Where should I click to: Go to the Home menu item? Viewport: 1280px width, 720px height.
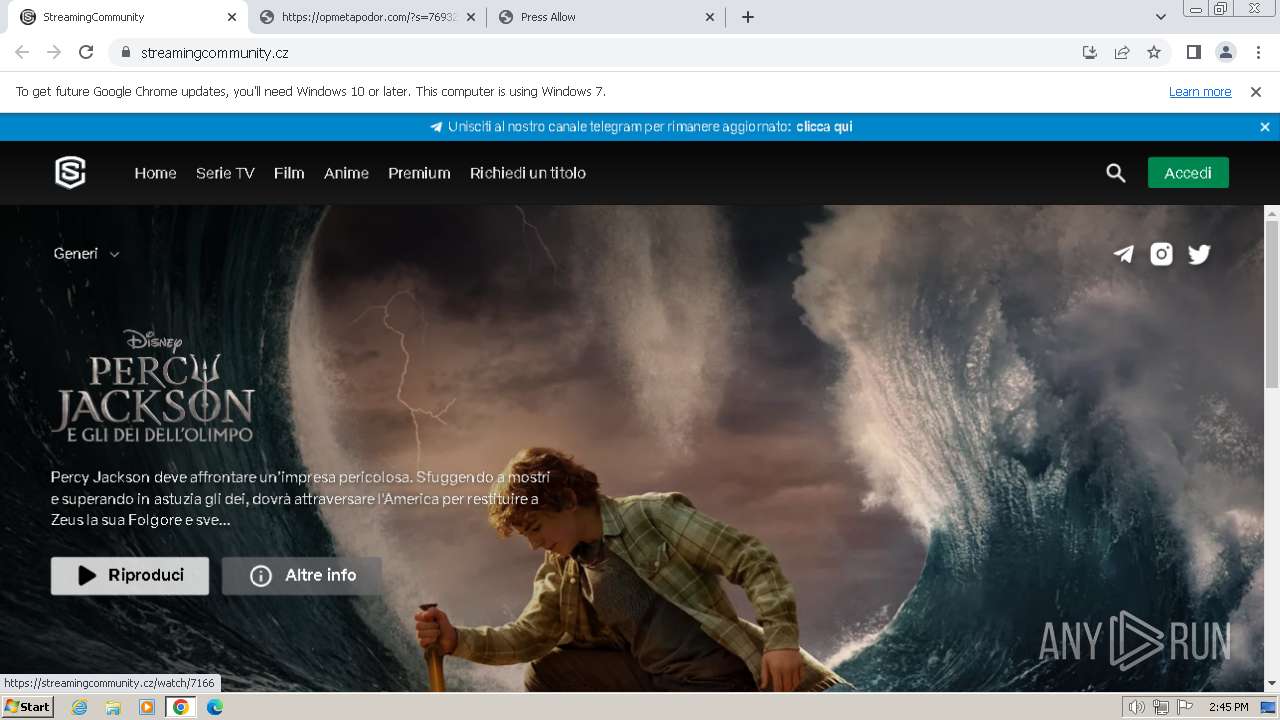tap(155, 173)
